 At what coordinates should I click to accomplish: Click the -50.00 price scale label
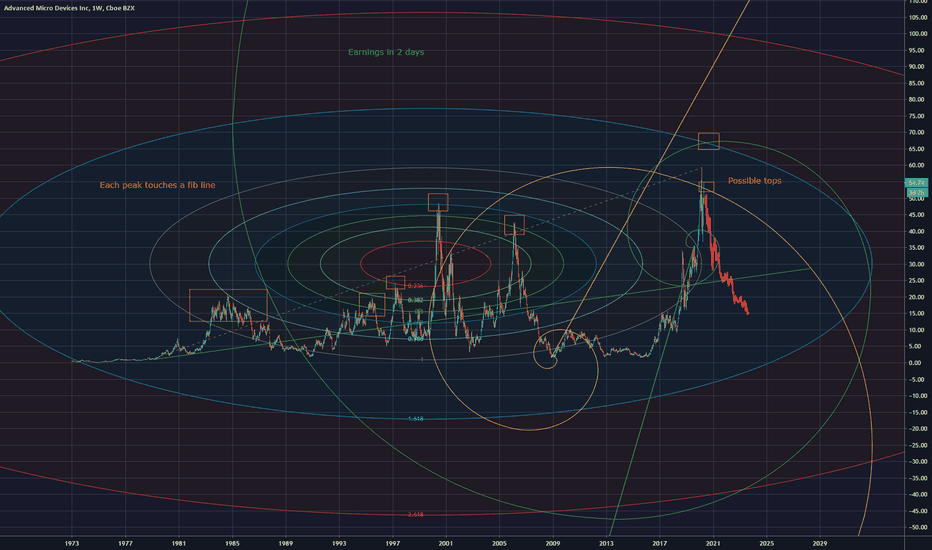pyautogui.click(x=917, y=527)
